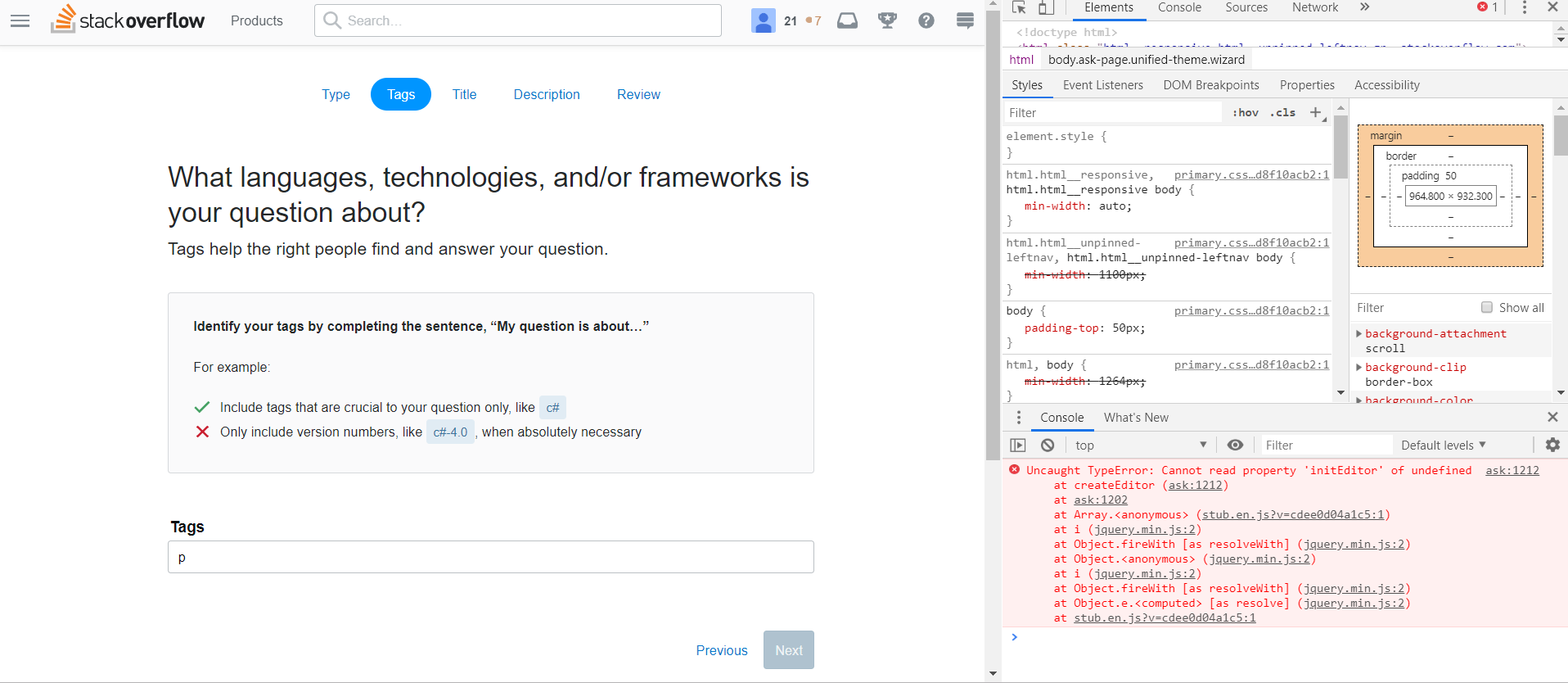
Task: Select the html breadcrumb element
Action: click(1021, 60)
